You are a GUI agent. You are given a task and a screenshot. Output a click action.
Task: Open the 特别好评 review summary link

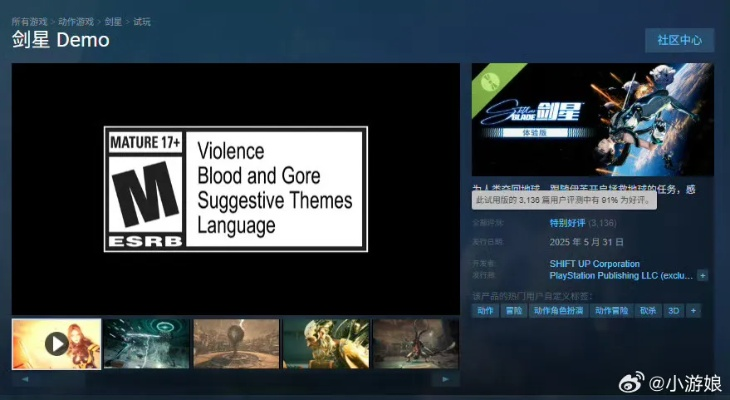567,223
